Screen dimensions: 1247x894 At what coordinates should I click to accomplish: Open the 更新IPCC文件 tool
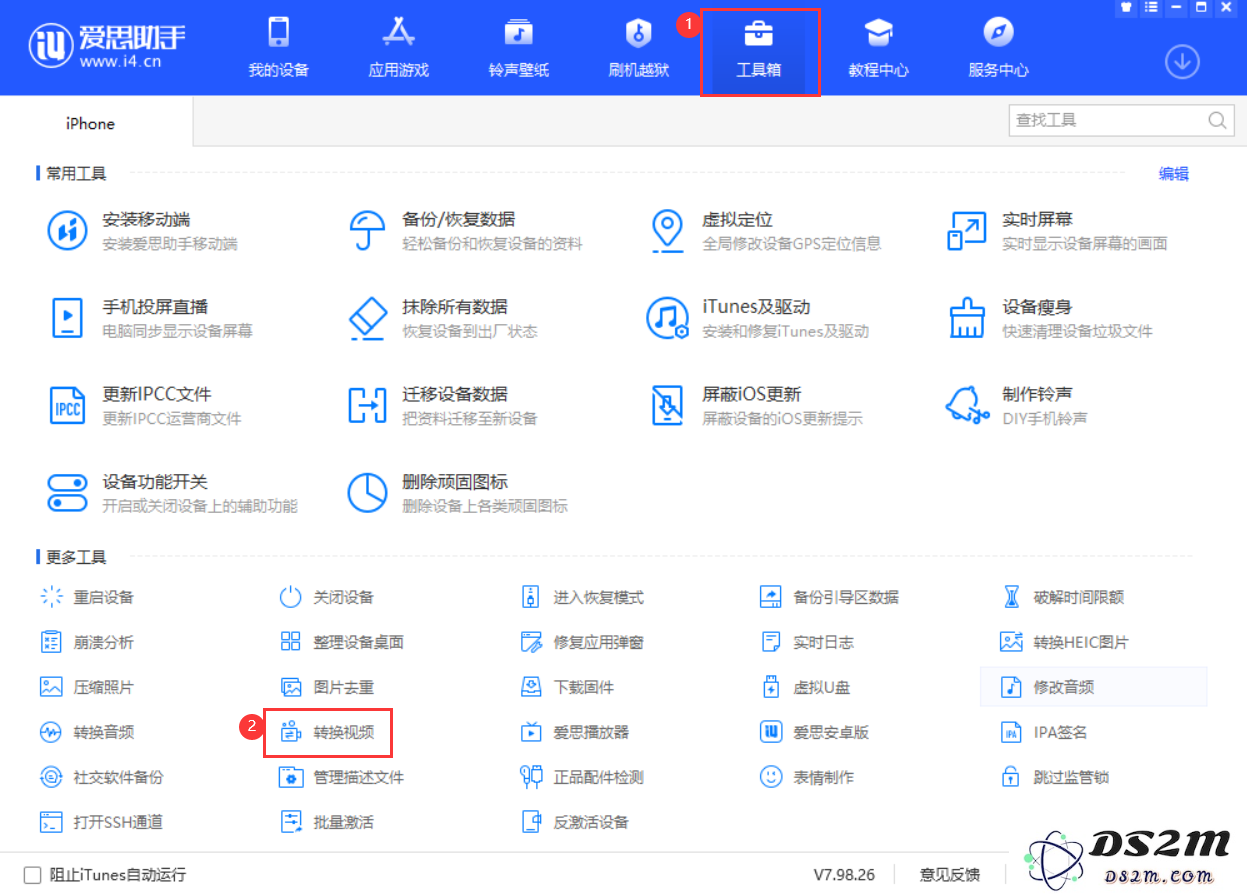pyautogui.click(x=145, y=405)
